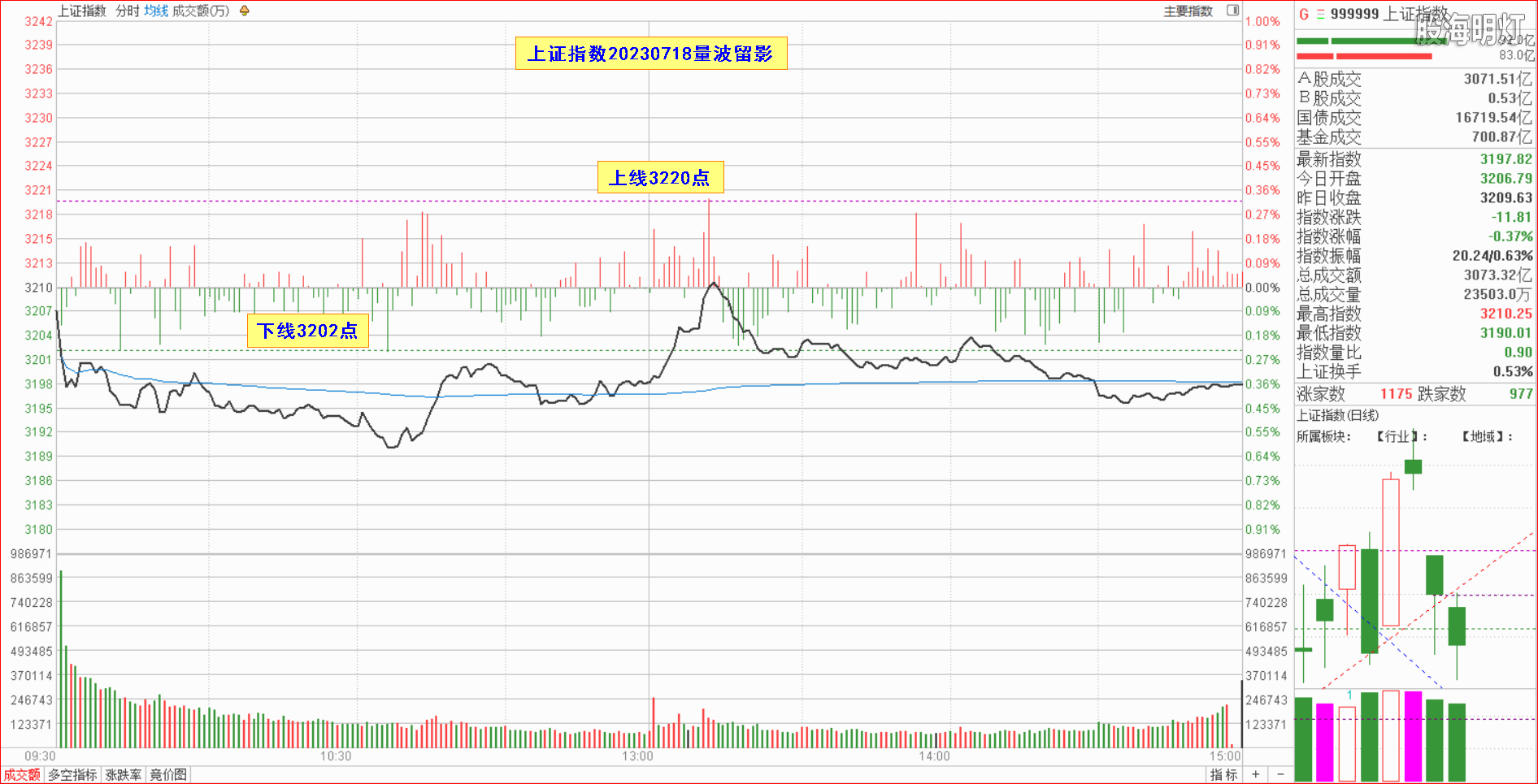The image size is (1538, 784).
Task: Click 指数涨幅 value -0.37%
Action: click(x=1510, y=236)
